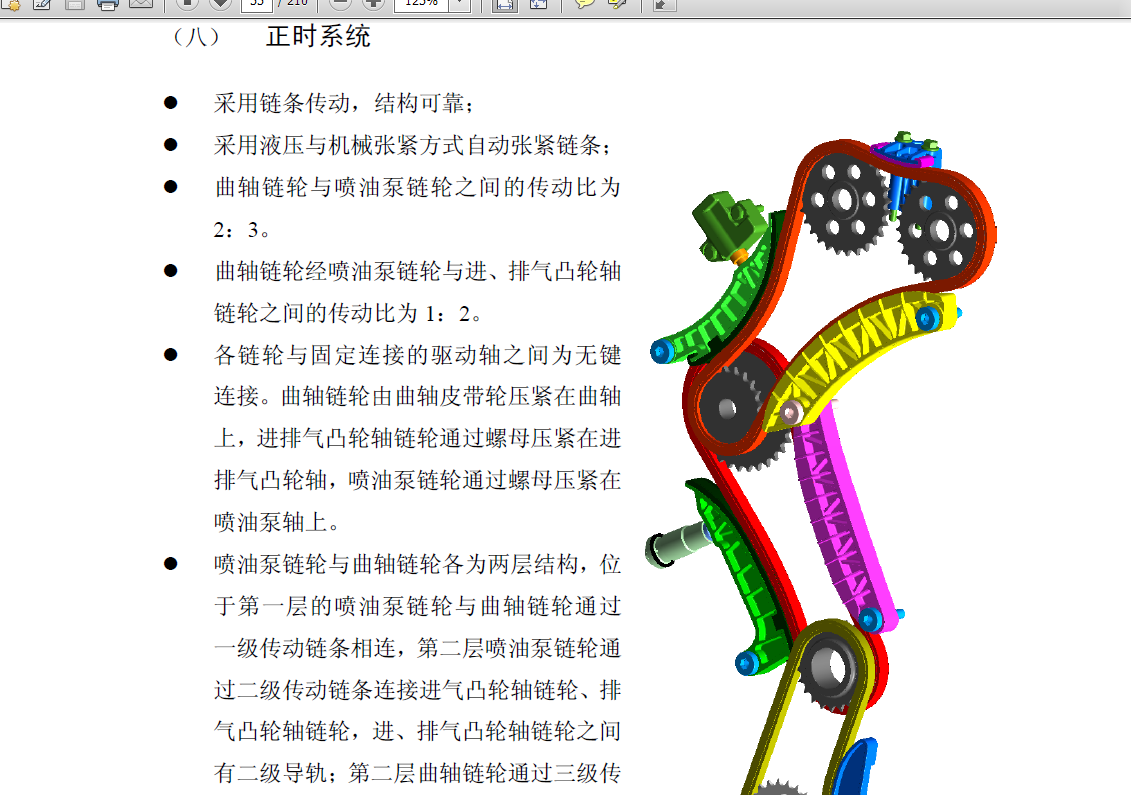Go to previous page with up arrow
Image resolution: width=1131 pixels, height=795 pixels.
[x=189, y=3]
